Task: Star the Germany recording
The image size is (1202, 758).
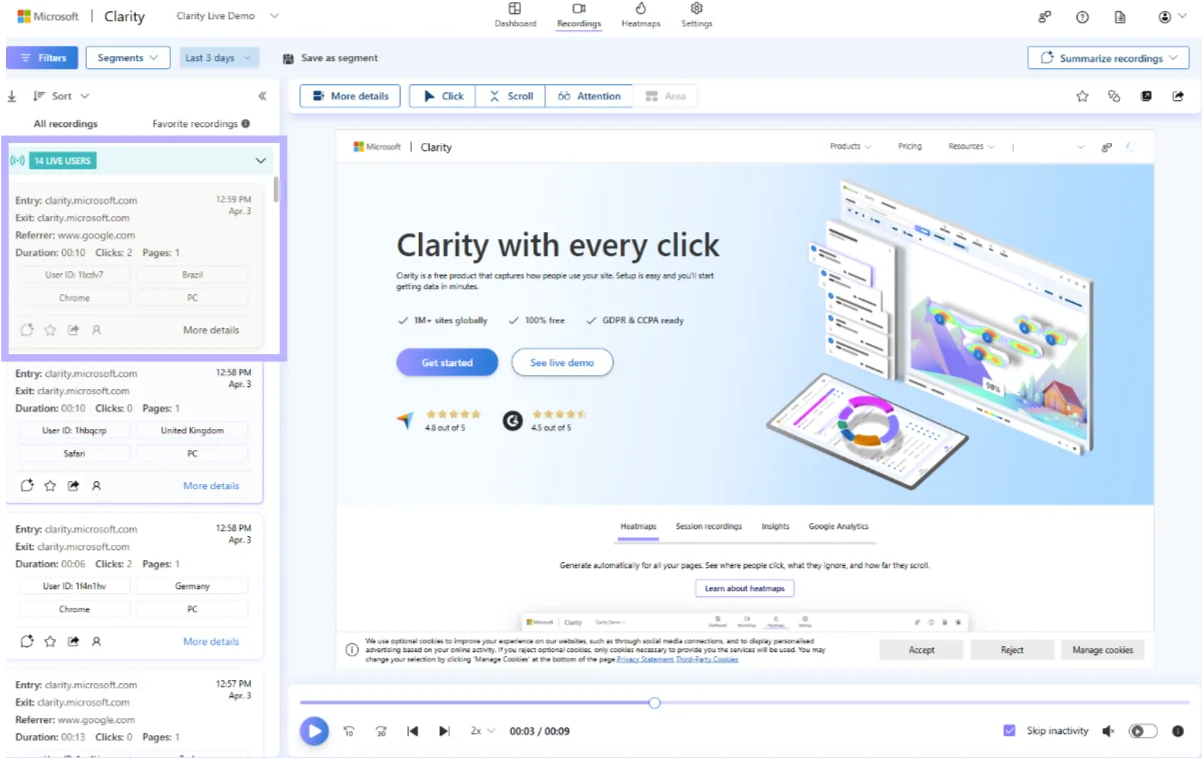Action: click(50, 642)
